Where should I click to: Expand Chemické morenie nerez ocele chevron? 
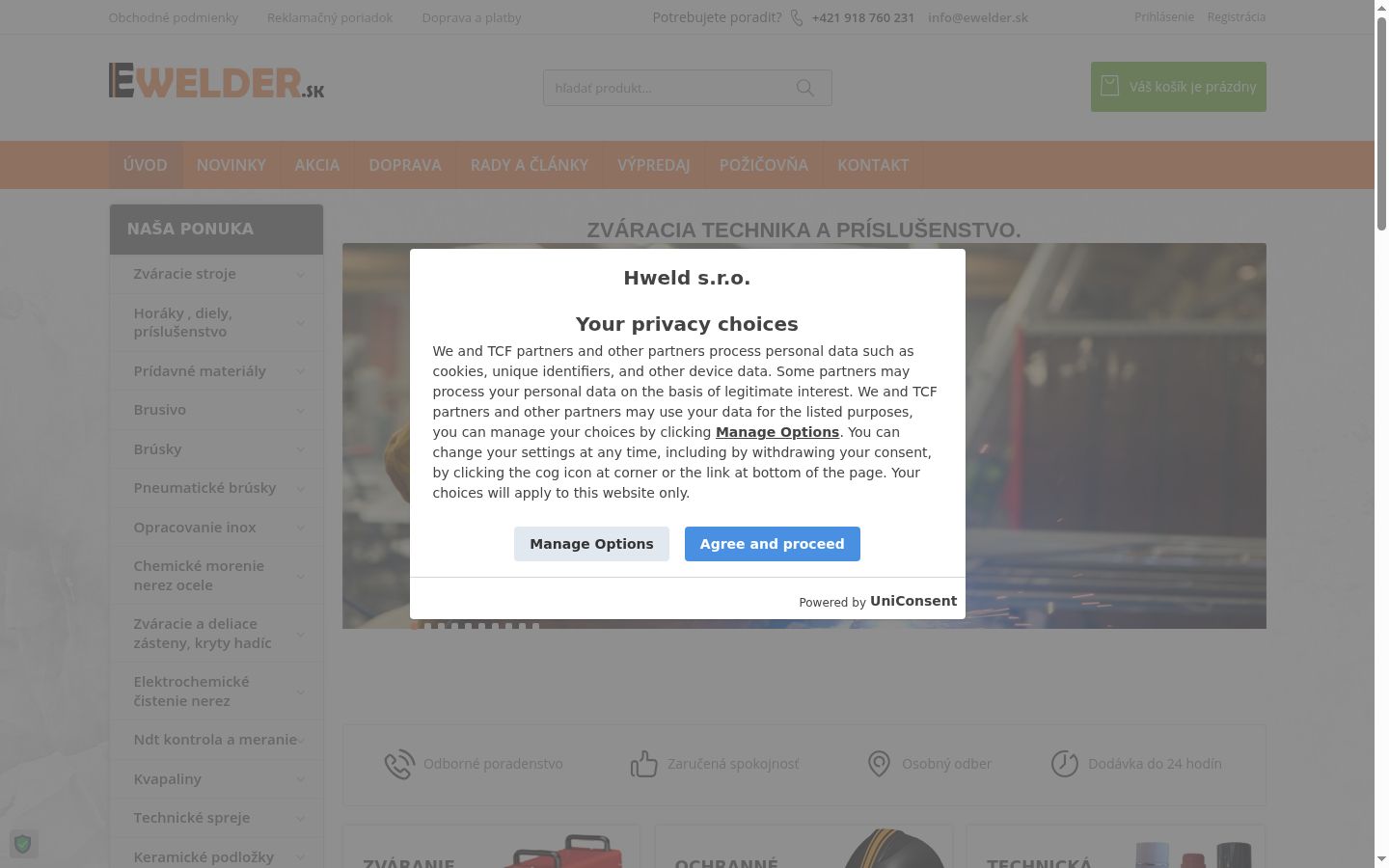point(301,577)
